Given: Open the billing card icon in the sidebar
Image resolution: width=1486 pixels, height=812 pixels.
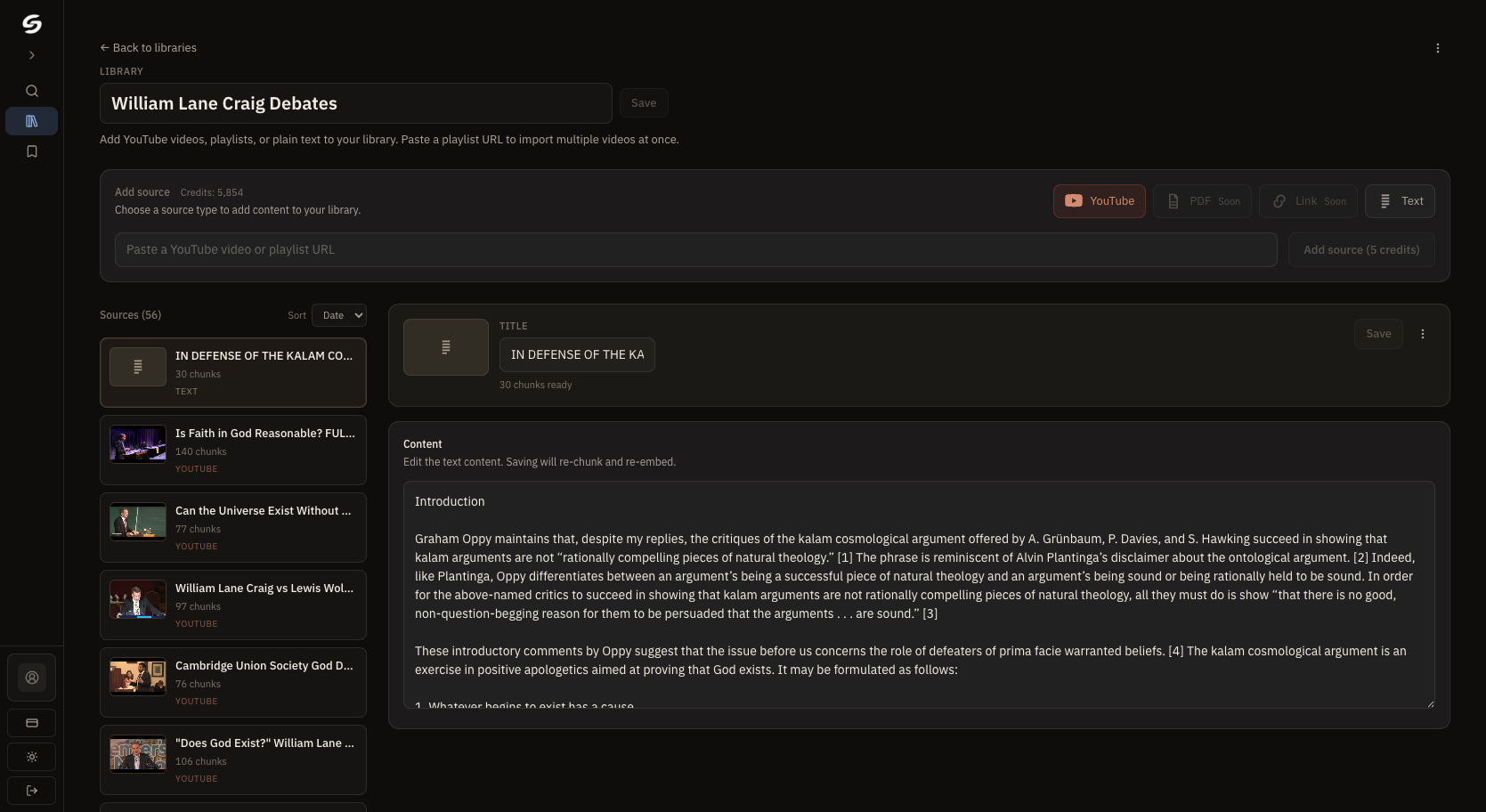Looking at the screenshot, I should coord(32,723).
